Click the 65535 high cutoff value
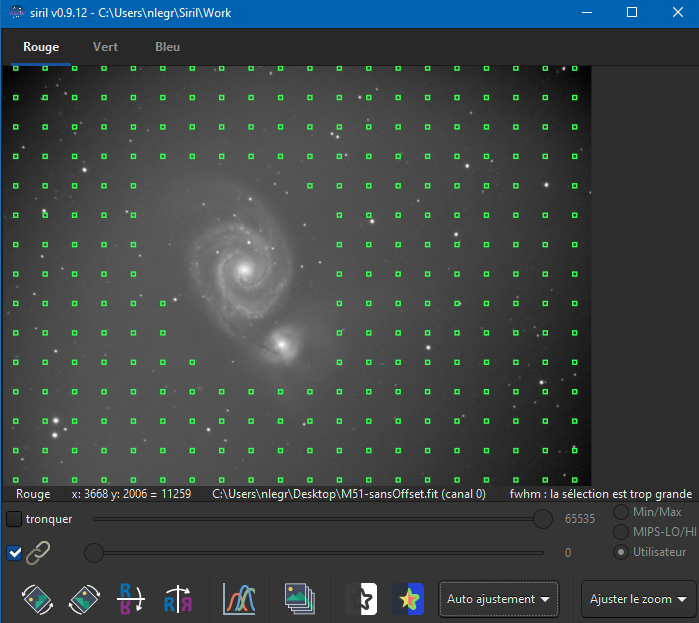The width and height of the screenshot is (699, 623). click(580, 519)
